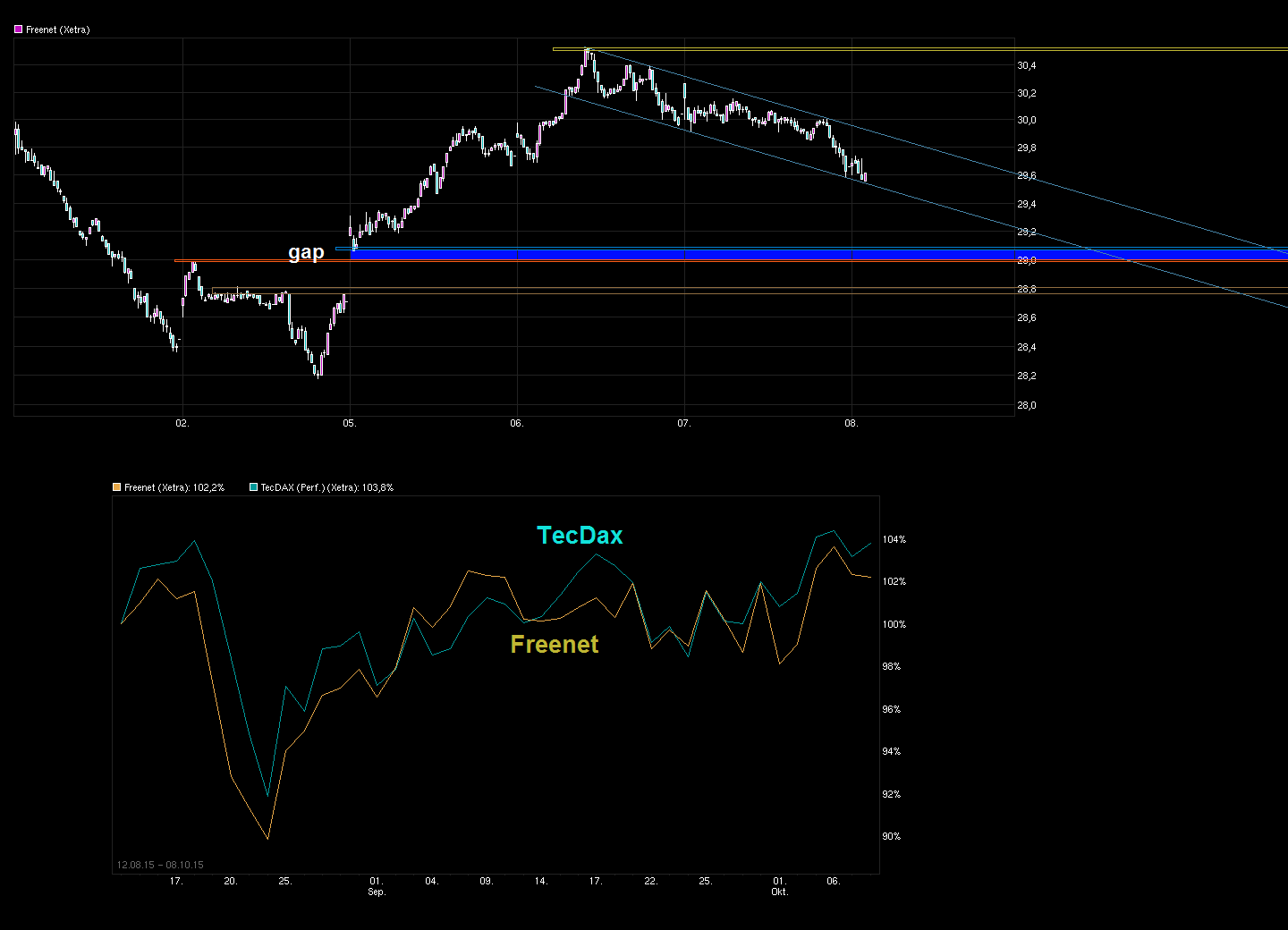Click the '07.' date label on candlestick chart
This screenshot has width=1288, height=930.
[x=684, y=423]
